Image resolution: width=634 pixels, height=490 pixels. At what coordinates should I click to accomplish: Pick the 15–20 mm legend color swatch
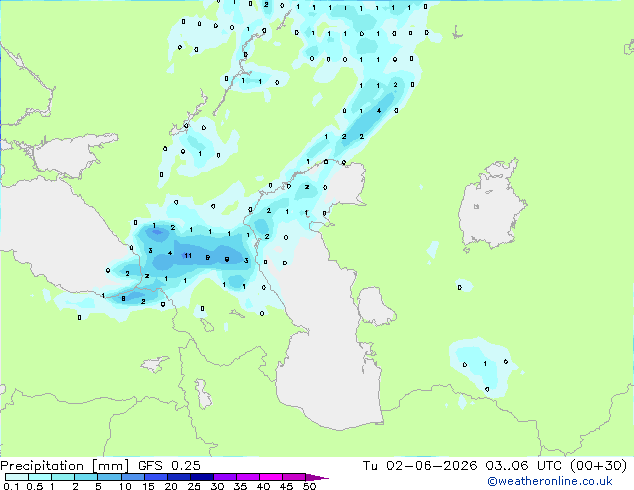(x=155, y=477)
